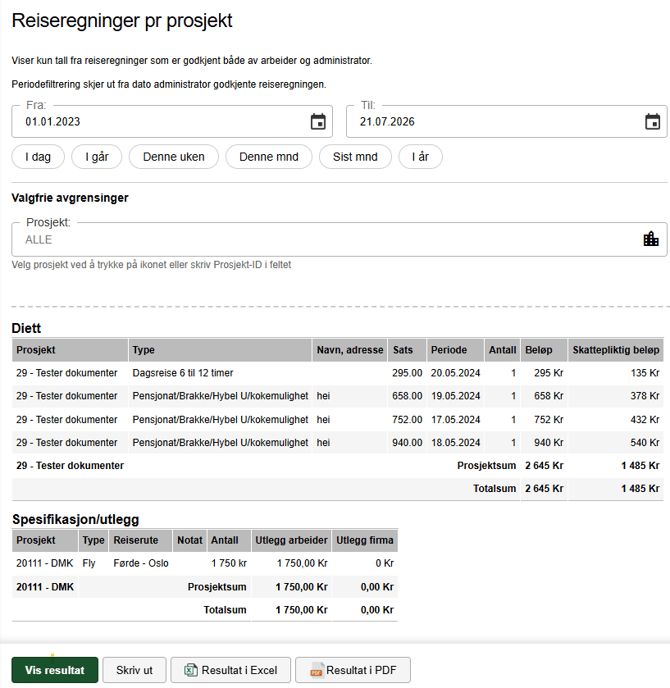This screenshot has height=688, width=670.
Task: Click the '20111 - DMK' Fly row cell
Action: click(x=45, y=563)
